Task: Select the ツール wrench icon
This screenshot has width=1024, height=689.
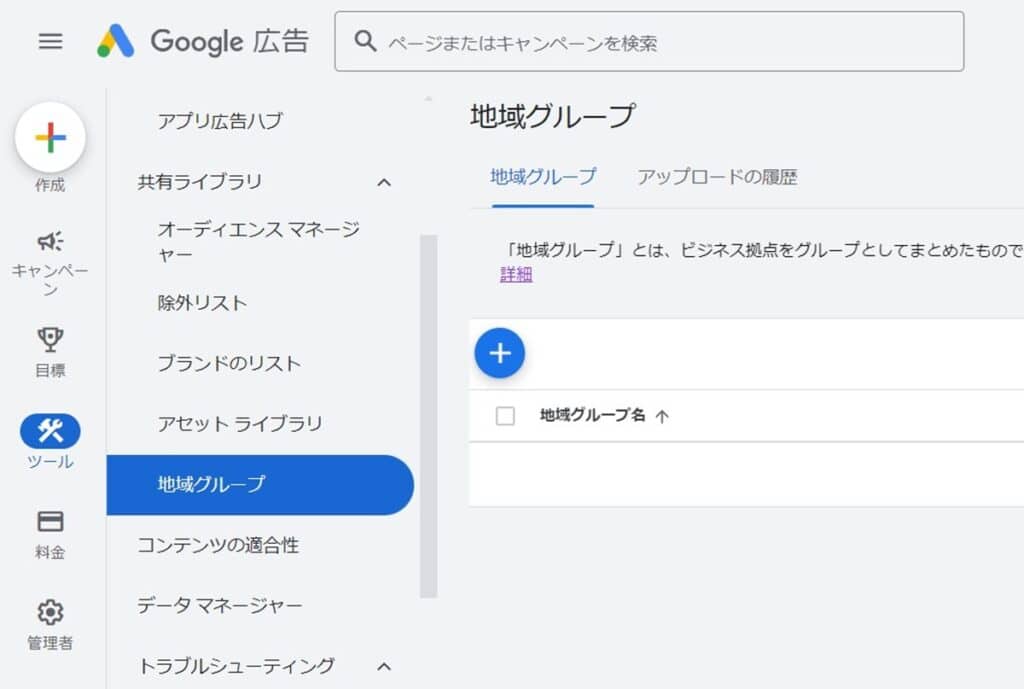Action: tap(50, 431)
